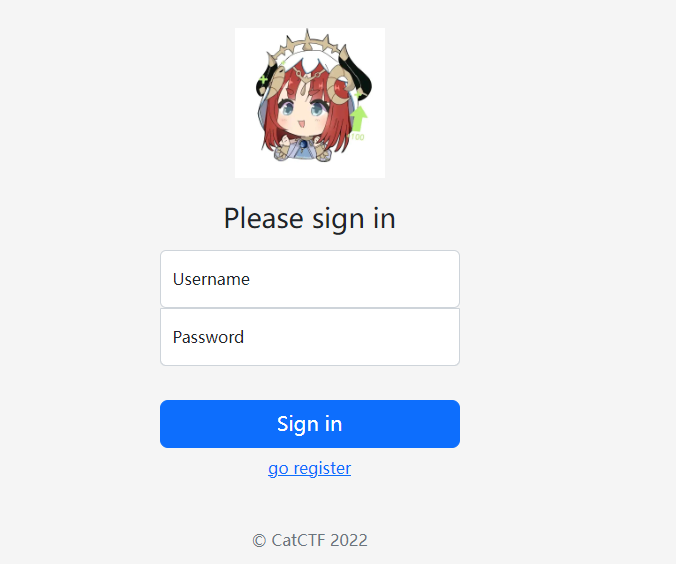Viewport: 676px width, 564px height.
Task: Open the go register link
Action: (310, 468)
